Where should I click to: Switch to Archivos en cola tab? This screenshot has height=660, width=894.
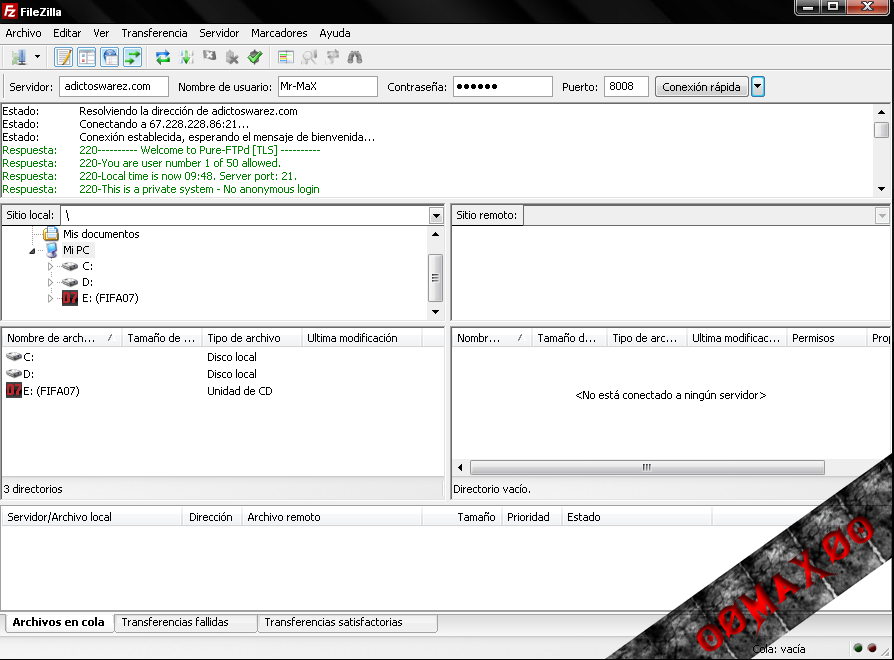(x=58, y=622)
